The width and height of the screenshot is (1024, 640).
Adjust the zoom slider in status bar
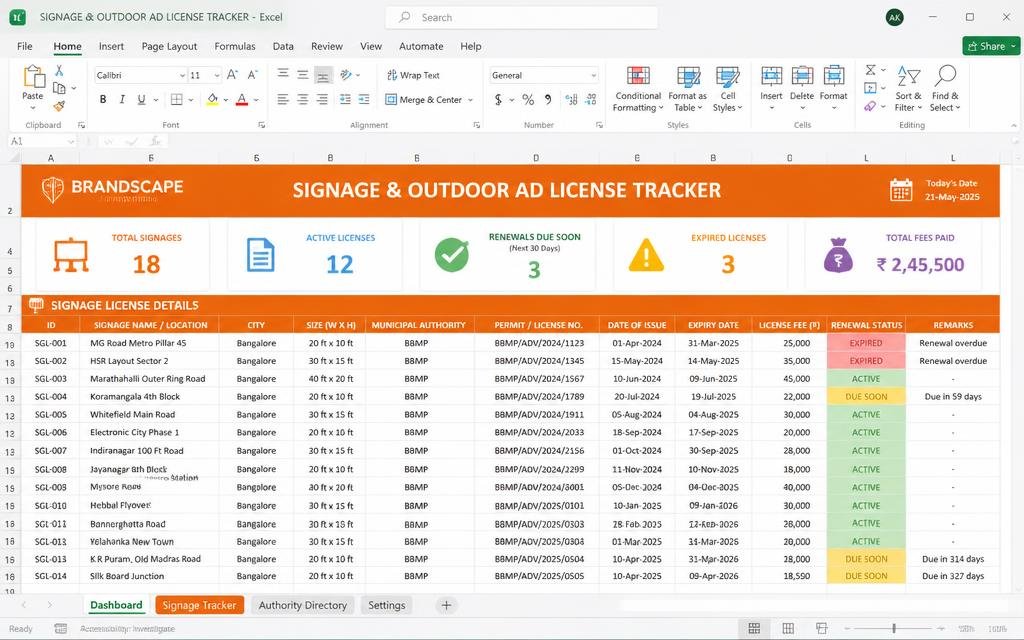coord(894,628)
